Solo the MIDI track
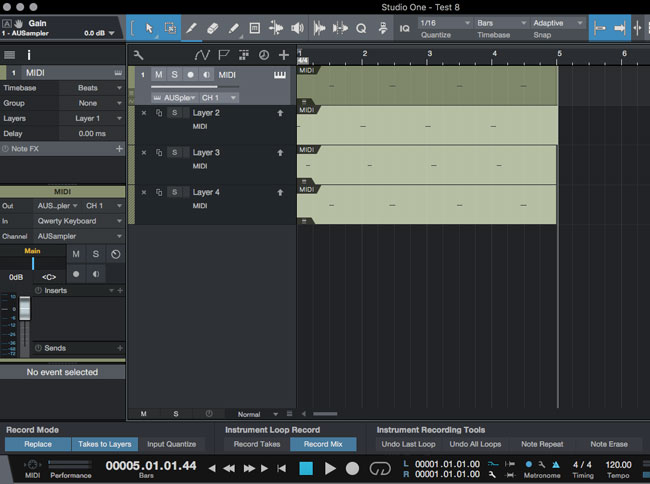650x484 pixels. (x=175, y=75)
